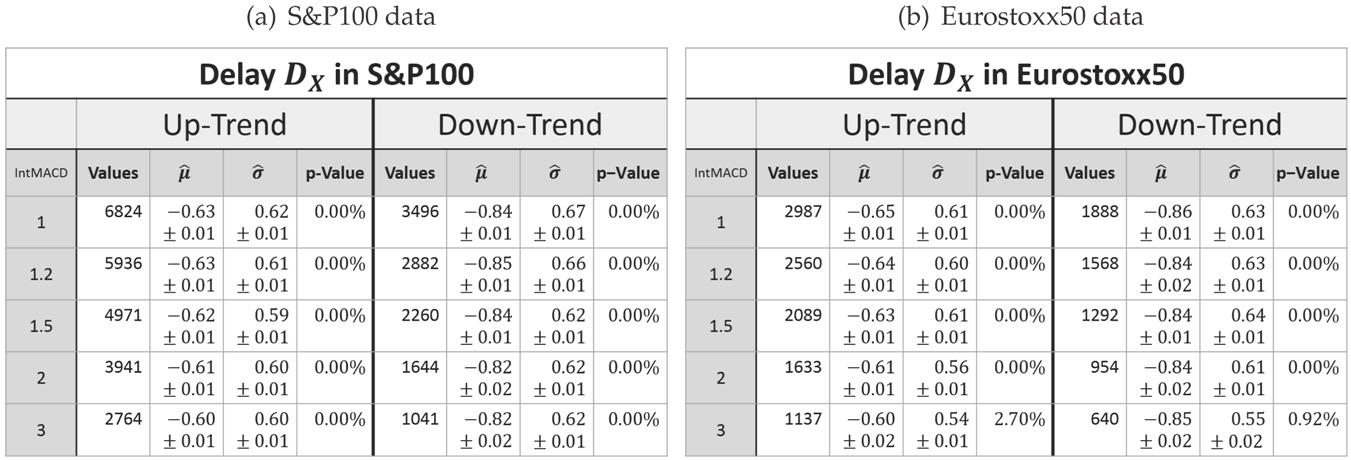Click the "Delay D_X in Eurostoxx50" table title
The height and width of the screenshot is (460, 1351).
coord(1014,74)
